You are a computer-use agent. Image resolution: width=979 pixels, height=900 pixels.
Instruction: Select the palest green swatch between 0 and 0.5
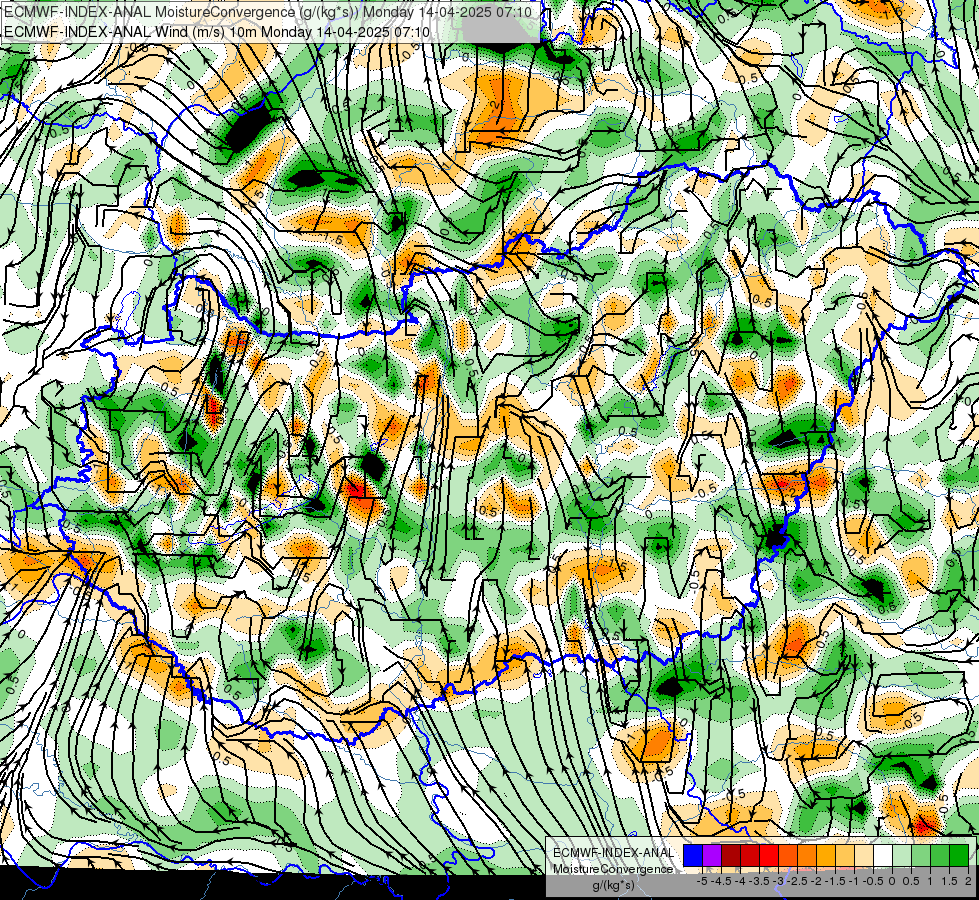coord(902,855)
